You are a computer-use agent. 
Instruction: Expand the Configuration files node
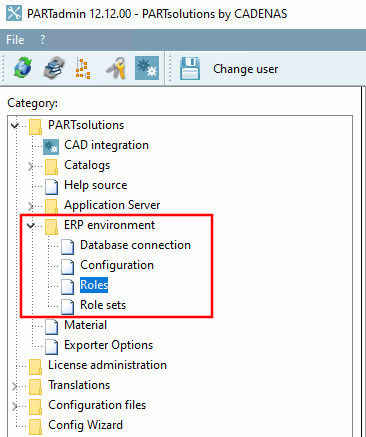click(14, 406)
